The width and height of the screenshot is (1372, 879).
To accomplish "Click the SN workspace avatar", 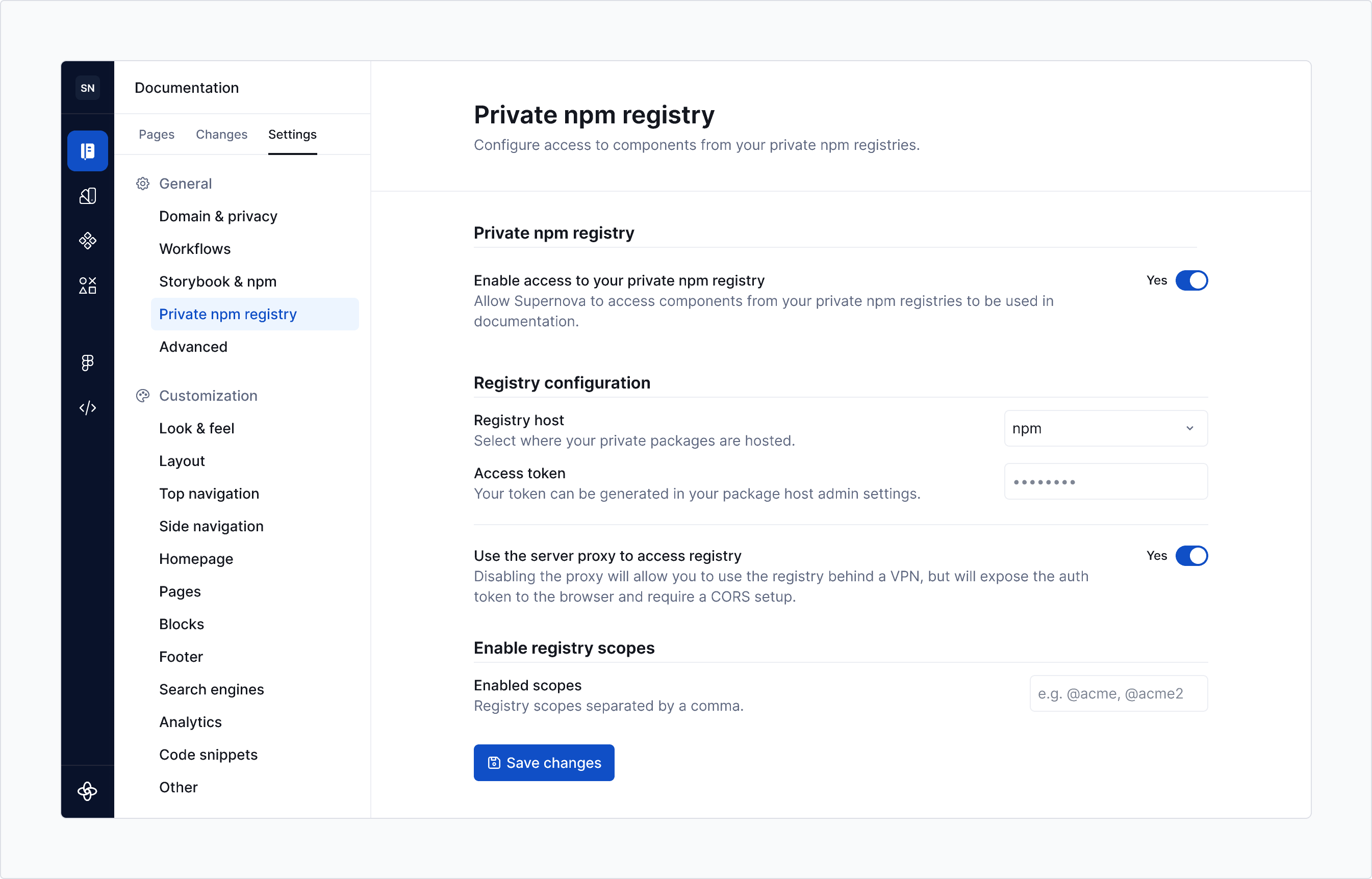I will (87, 87).
